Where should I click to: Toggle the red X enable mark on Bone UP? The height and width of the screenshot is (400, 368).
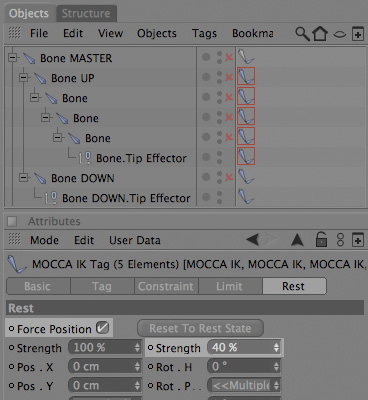(229, 77)
